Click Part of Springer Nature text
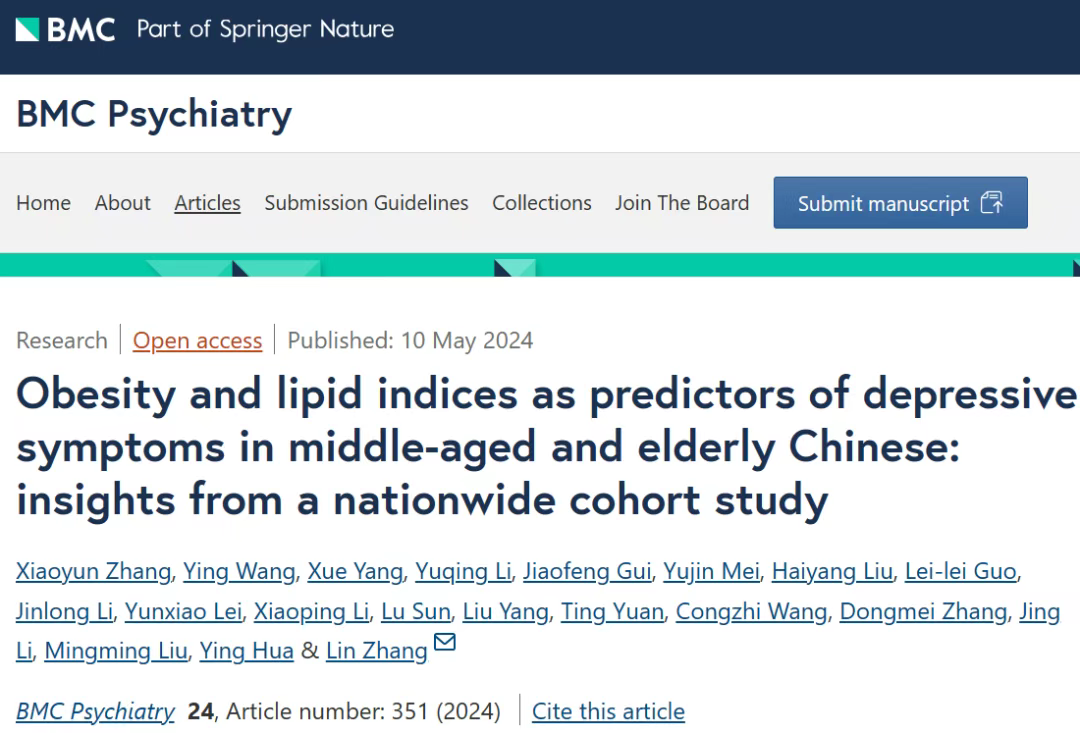Viewport: 1080px width, 733px height. tap(265, 30)
